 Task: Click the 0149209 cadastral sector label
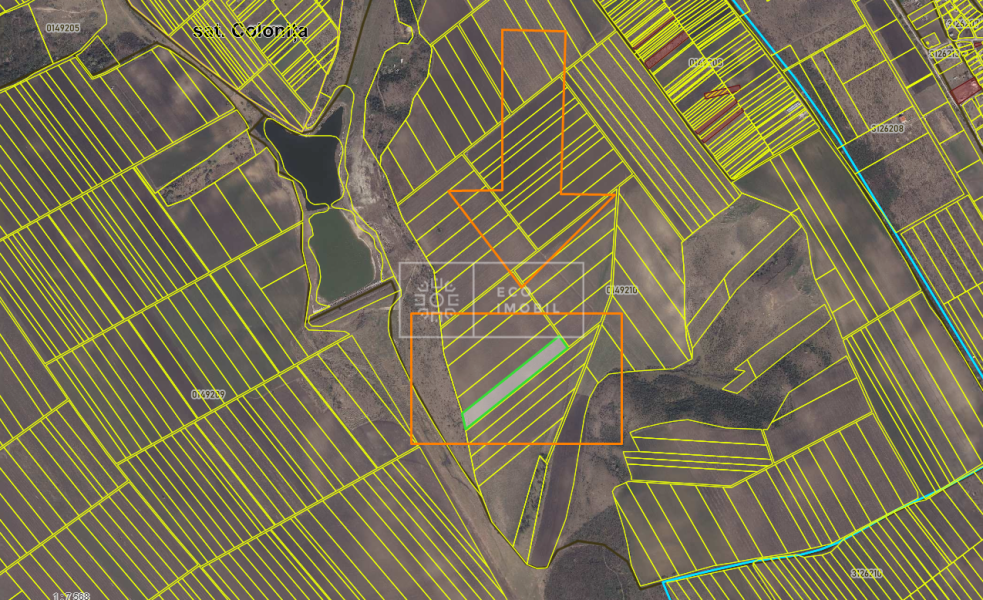[207, 394]
